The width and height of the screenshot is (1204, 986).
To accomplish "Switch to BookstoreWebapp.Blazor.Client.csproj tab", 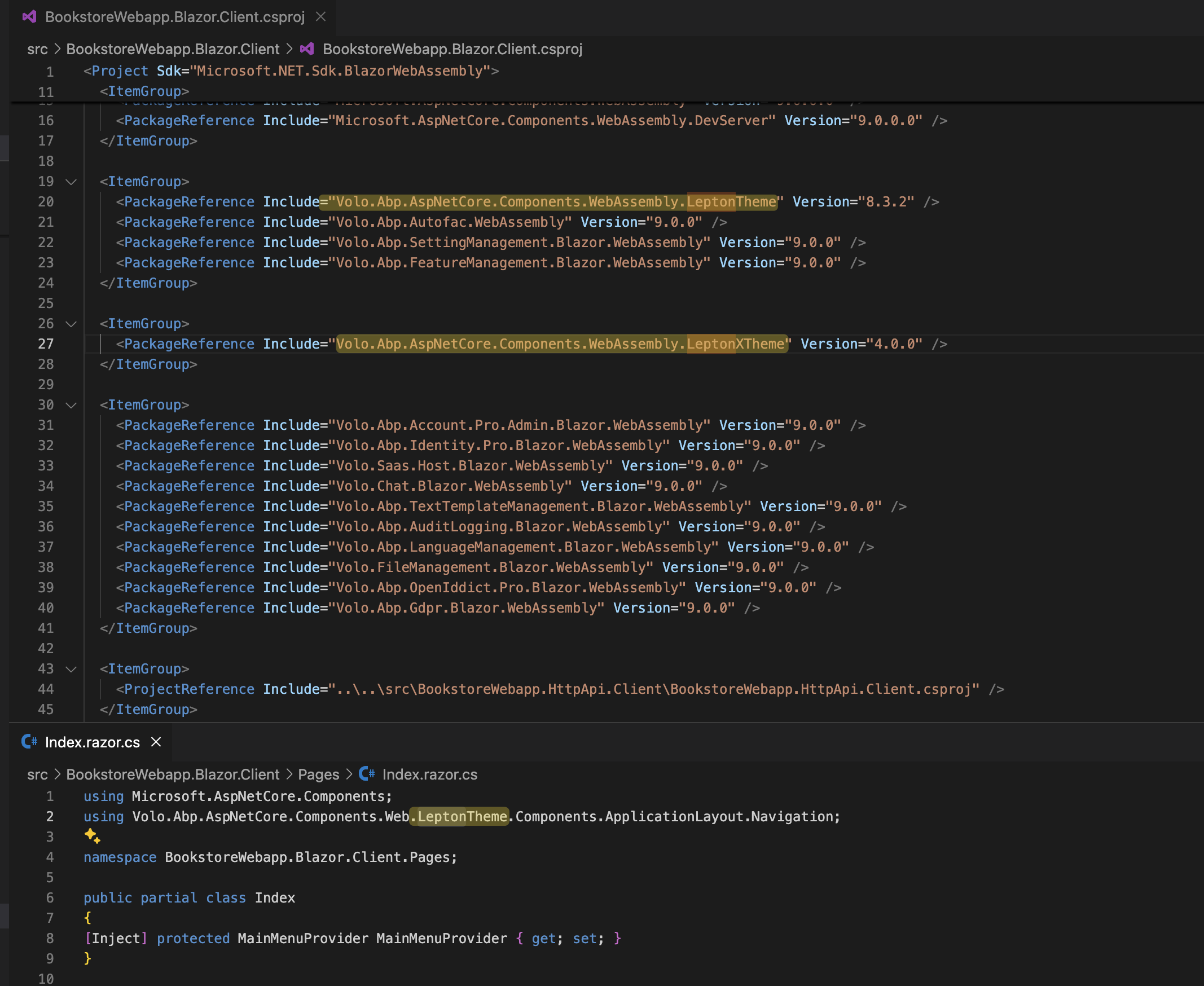I will (x=174, y=16).
